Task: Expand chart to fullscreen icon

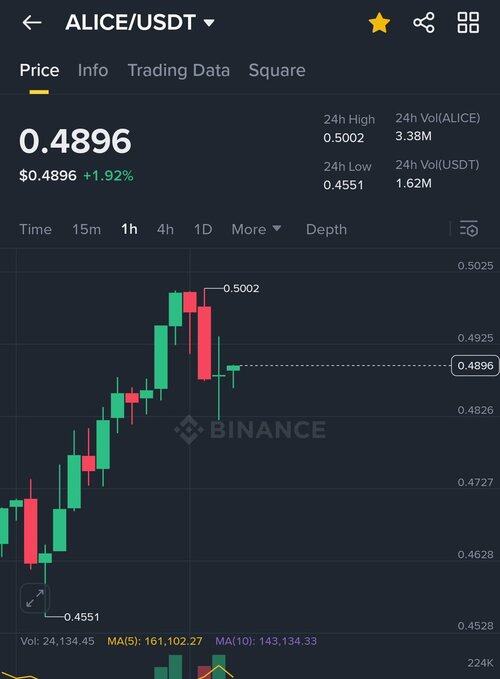Action: coord(35,598)
